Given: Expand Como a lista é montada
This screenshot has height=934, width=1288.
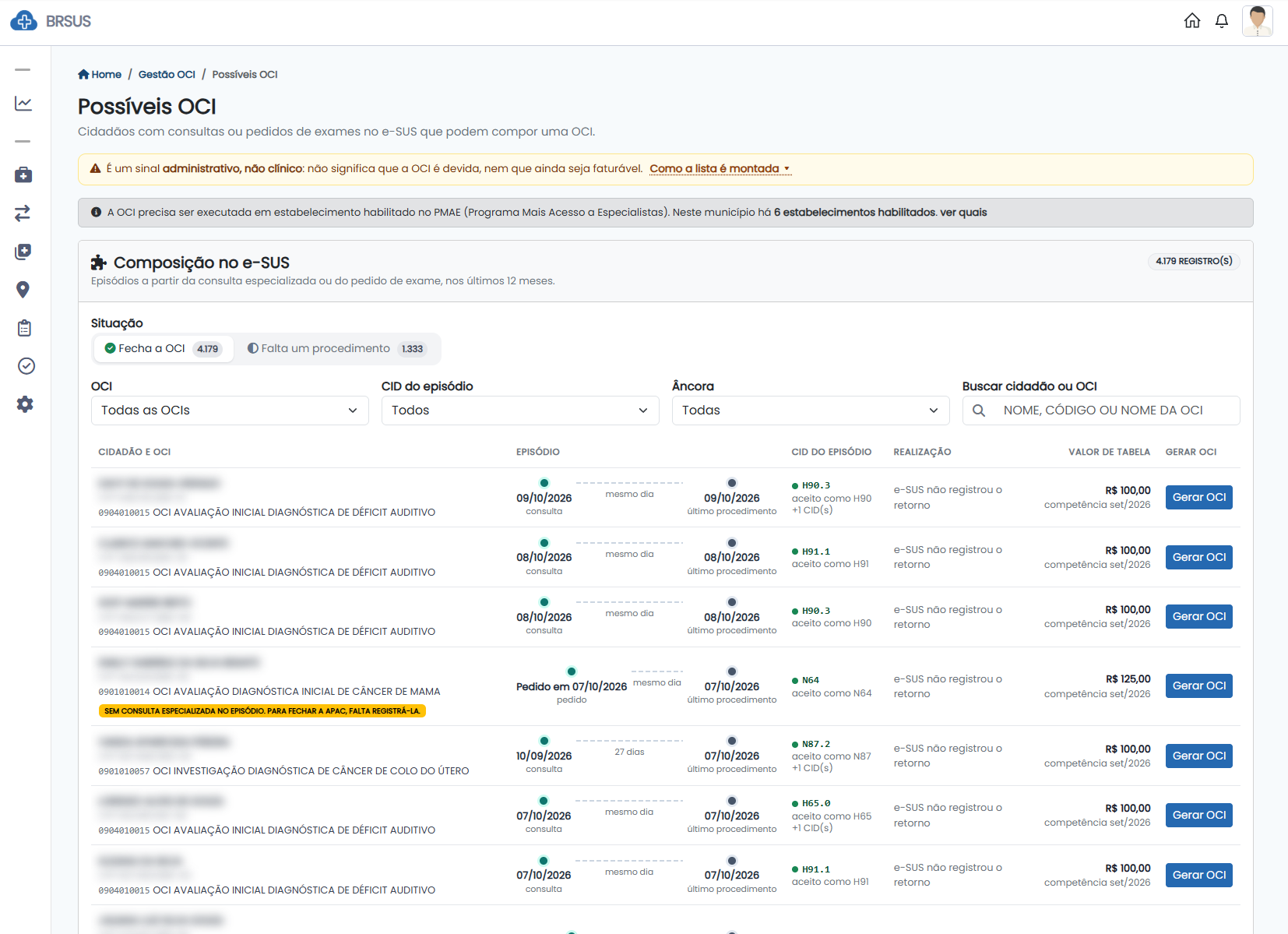Looking at the screenshot, I should 720,168.
